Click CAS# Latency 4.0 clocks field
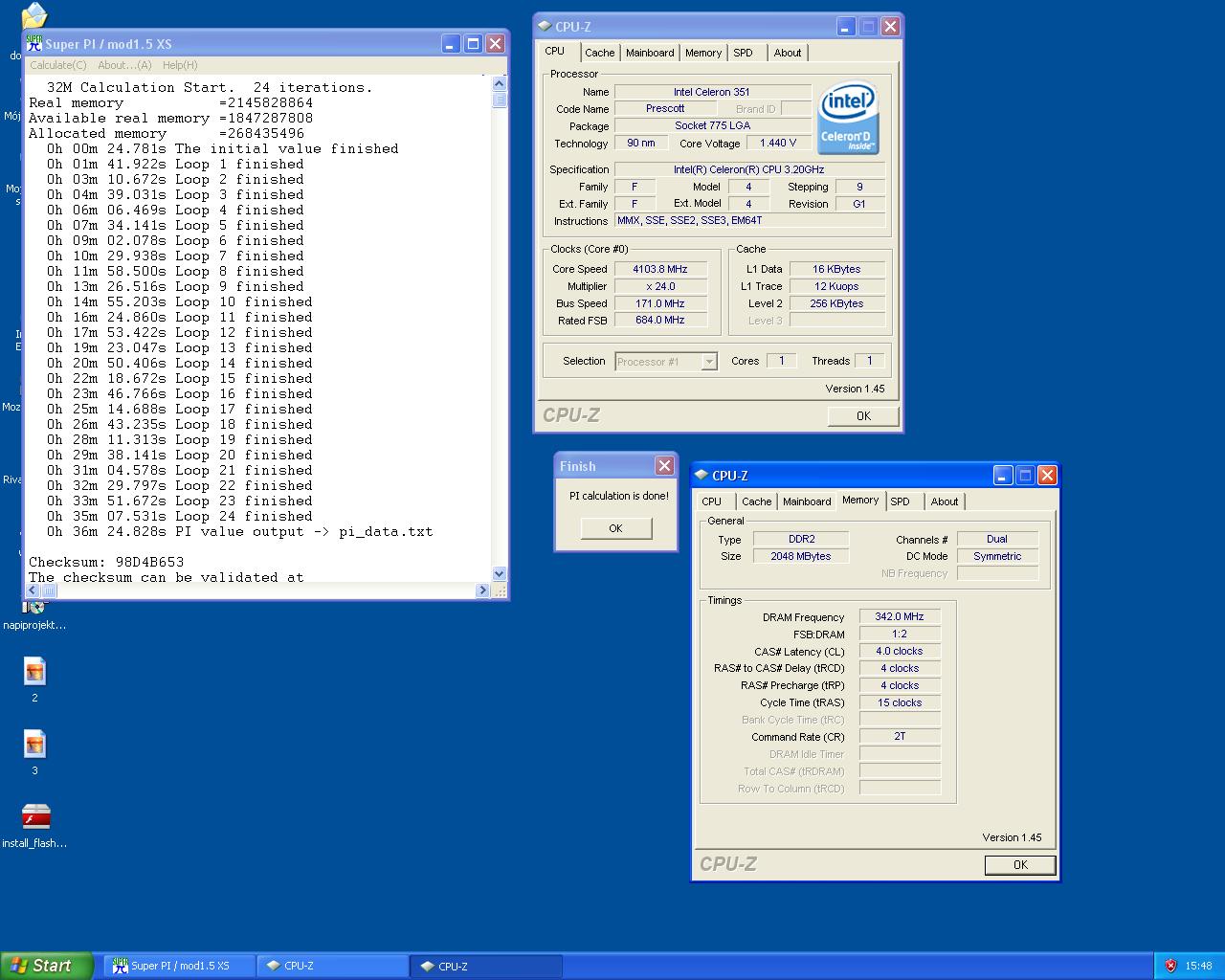Viewport: 1225px width, 980px height. tap(900, 652)
